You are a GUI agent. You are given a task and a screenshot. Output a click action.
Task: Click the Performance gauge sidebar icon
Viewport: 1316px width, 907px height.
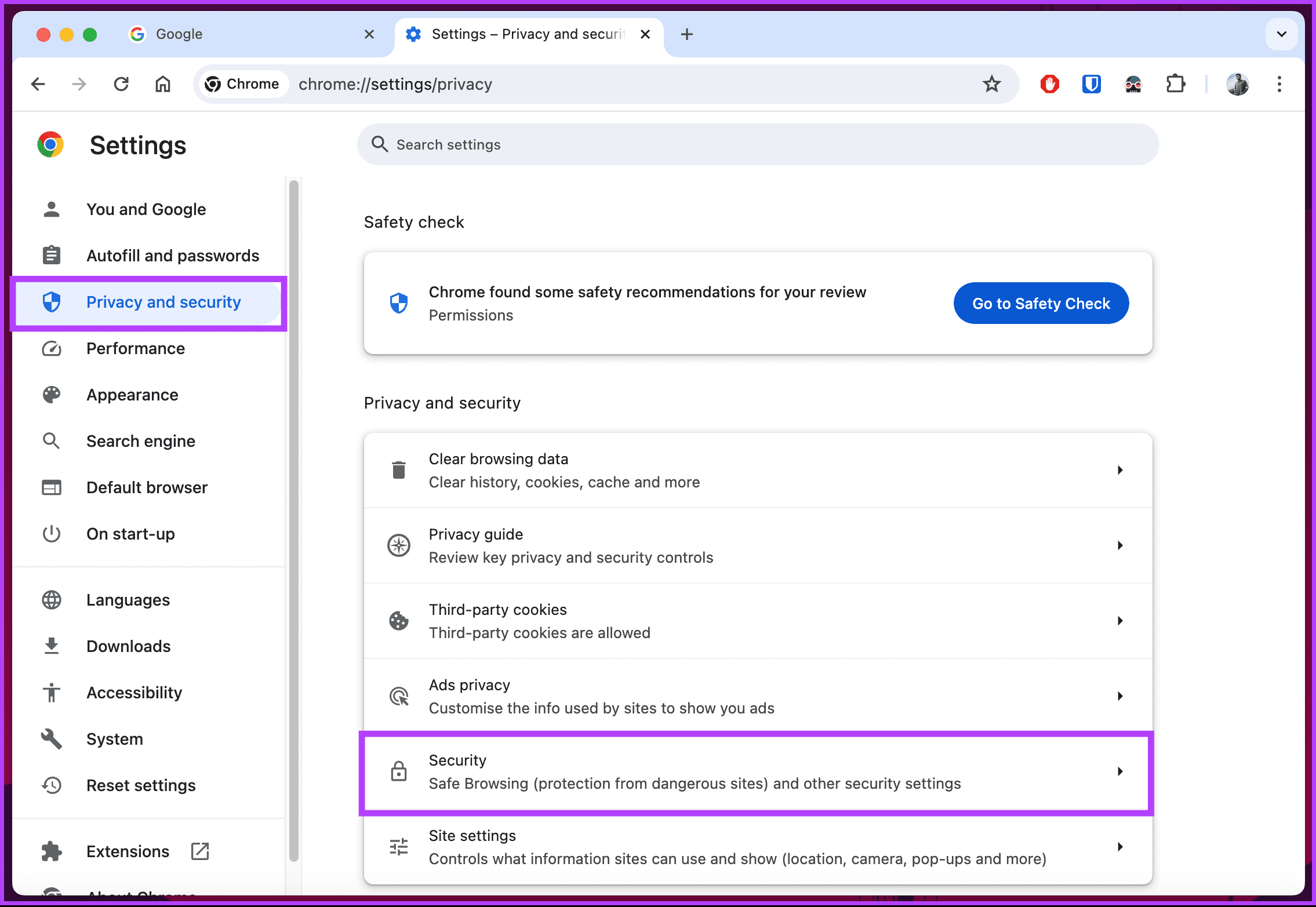tap(52, 348)
